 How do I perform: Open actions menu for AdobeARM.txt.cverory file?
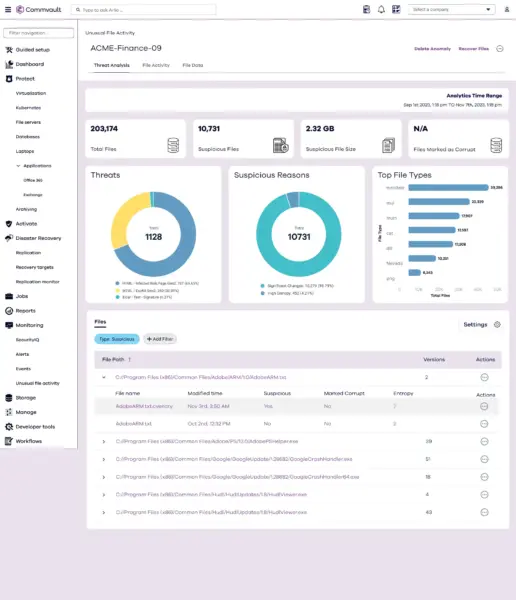click(484, 406)
